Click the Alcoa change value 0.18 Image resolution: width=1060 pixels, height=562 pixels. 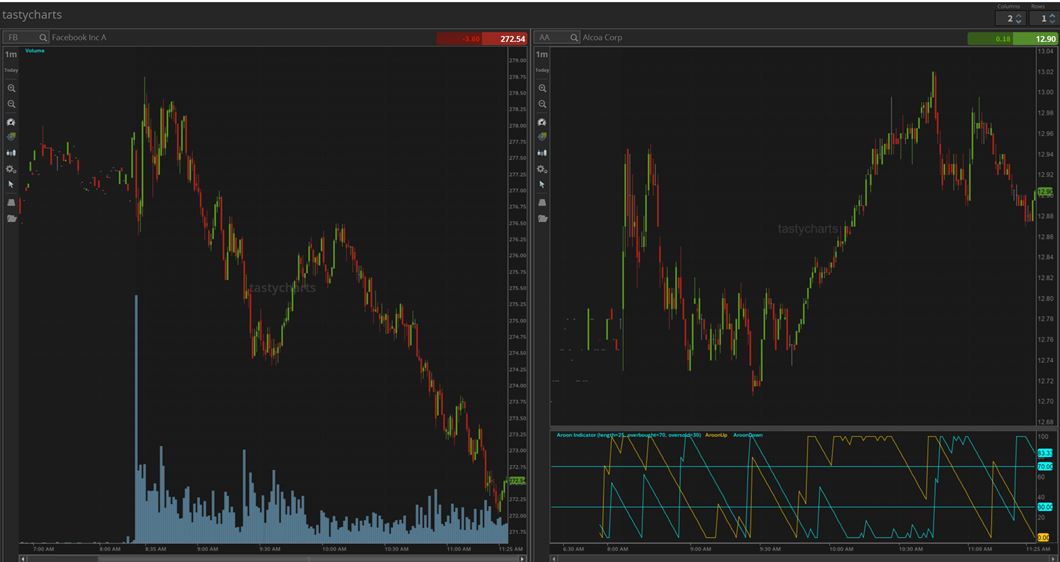tap(1003, 39)
